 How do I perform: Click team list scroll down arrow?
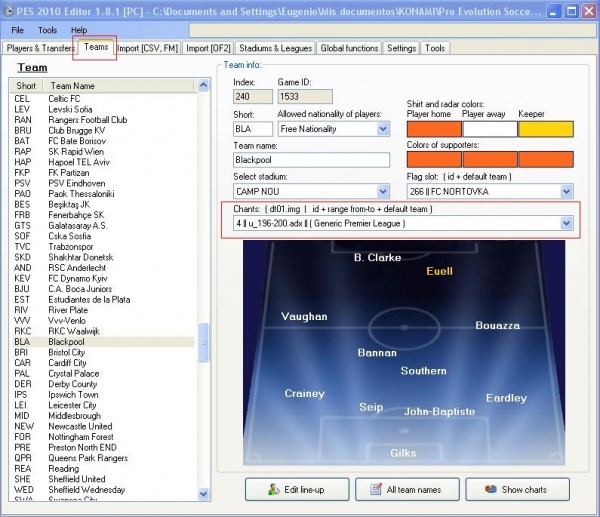click(x=204, y=494)
